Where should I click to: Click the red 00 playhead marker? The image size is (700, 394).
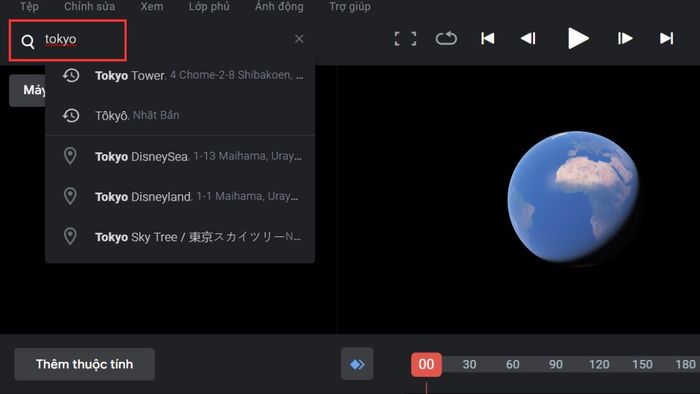click(426, 365)
